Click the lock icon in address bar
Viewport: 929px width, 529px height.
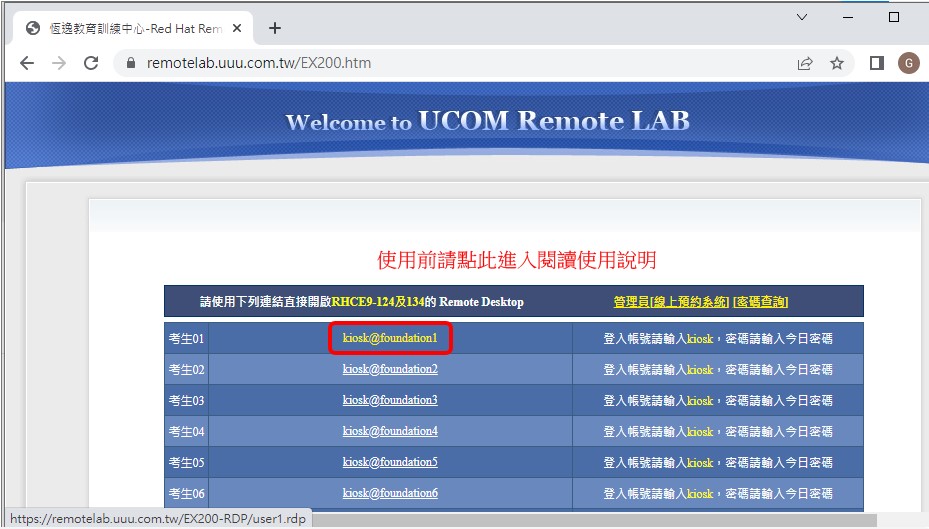[131, 63]
